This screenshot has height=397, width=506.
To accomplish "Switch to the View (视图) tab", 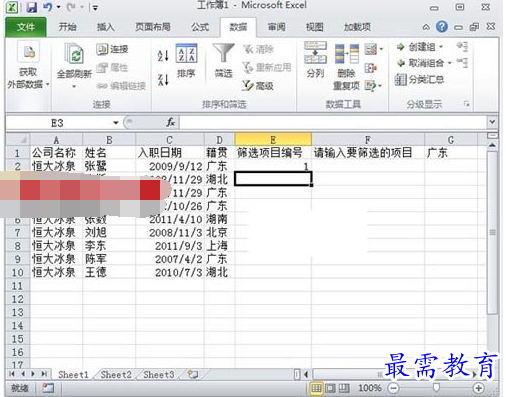I will (x=315, y=27).
